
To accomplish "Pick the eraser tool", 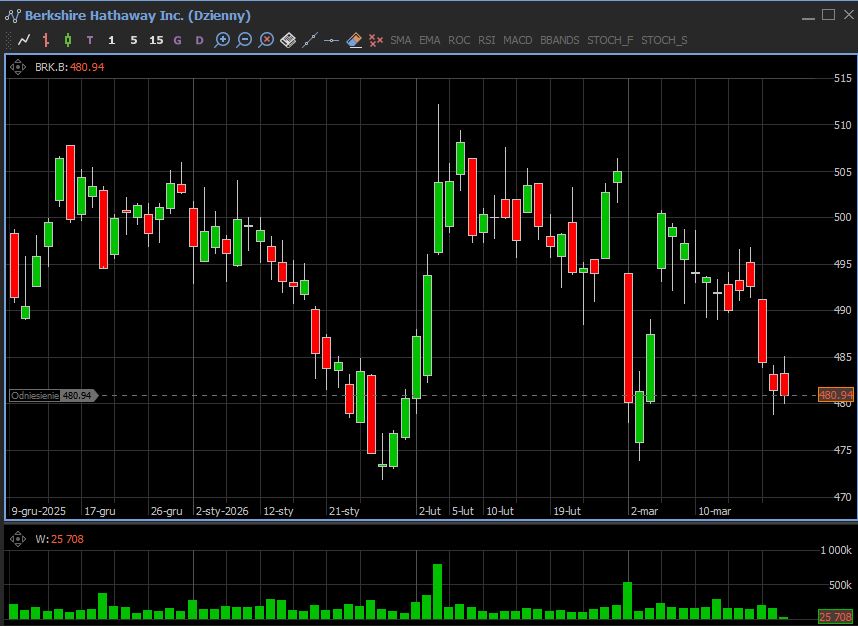I will tap(354, 40).
